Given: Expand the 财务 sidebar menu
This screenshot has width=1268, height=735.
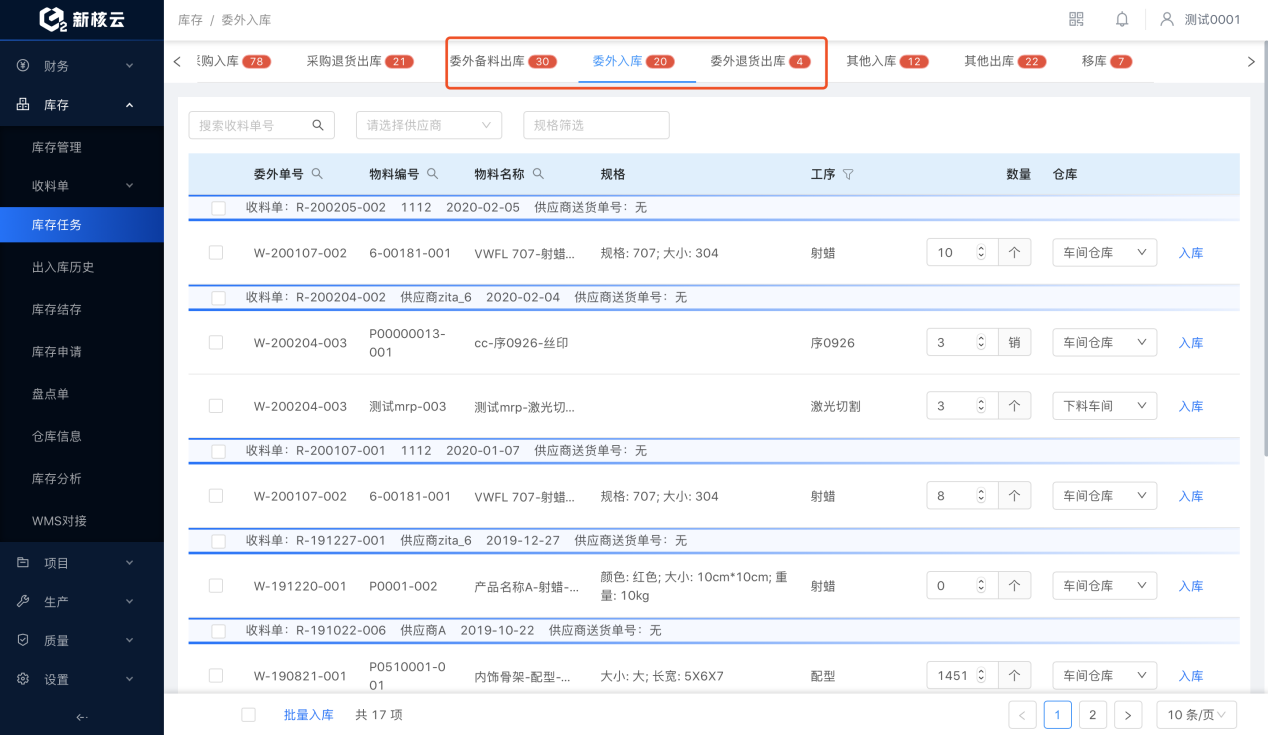Looking at the screenshot, I should coord(82,66).
